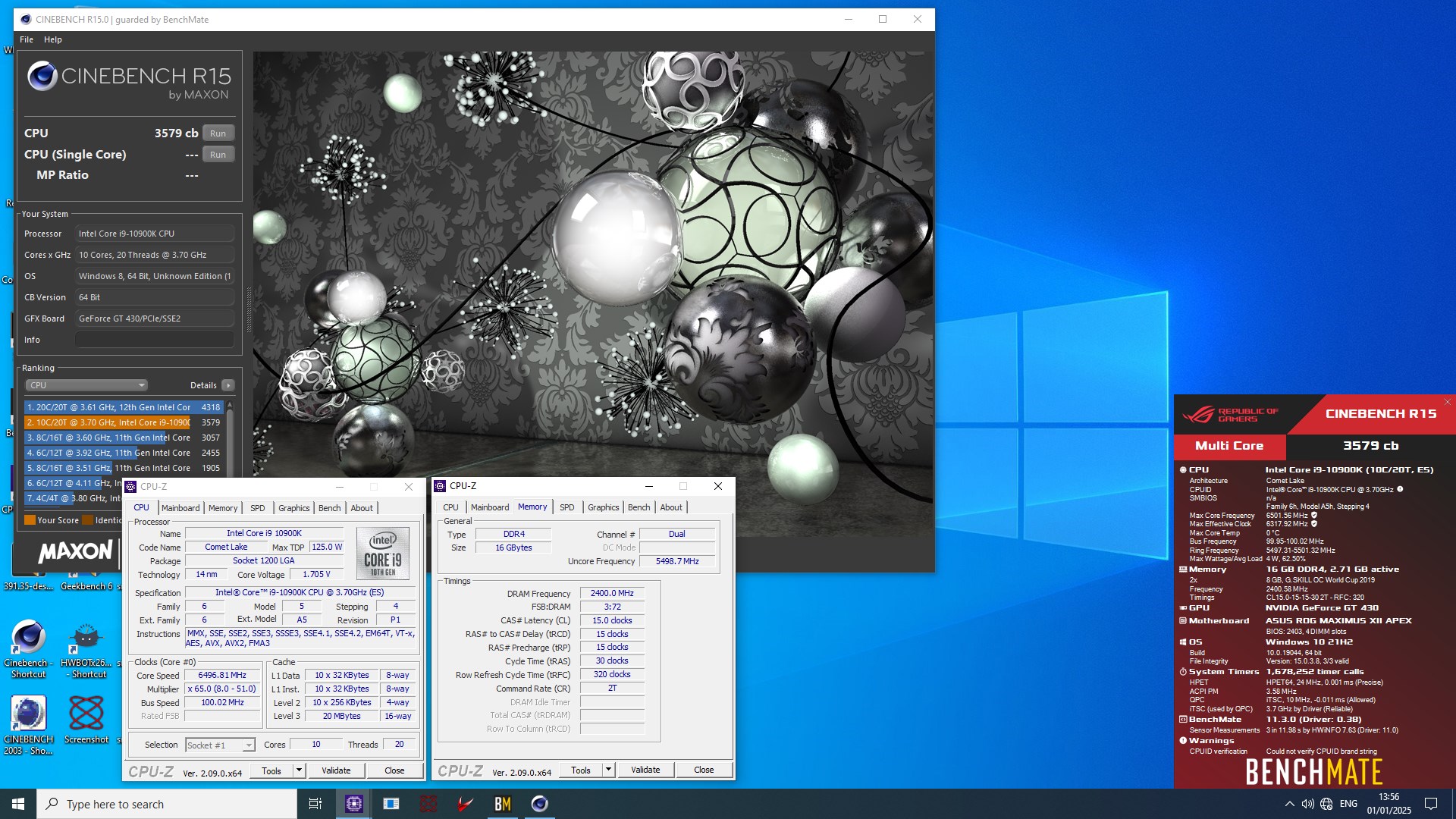Screen dimensions: 1456x819
Task: Click the System Timers clock icon
Action: pyautogui.click(x=1183, y=672)
